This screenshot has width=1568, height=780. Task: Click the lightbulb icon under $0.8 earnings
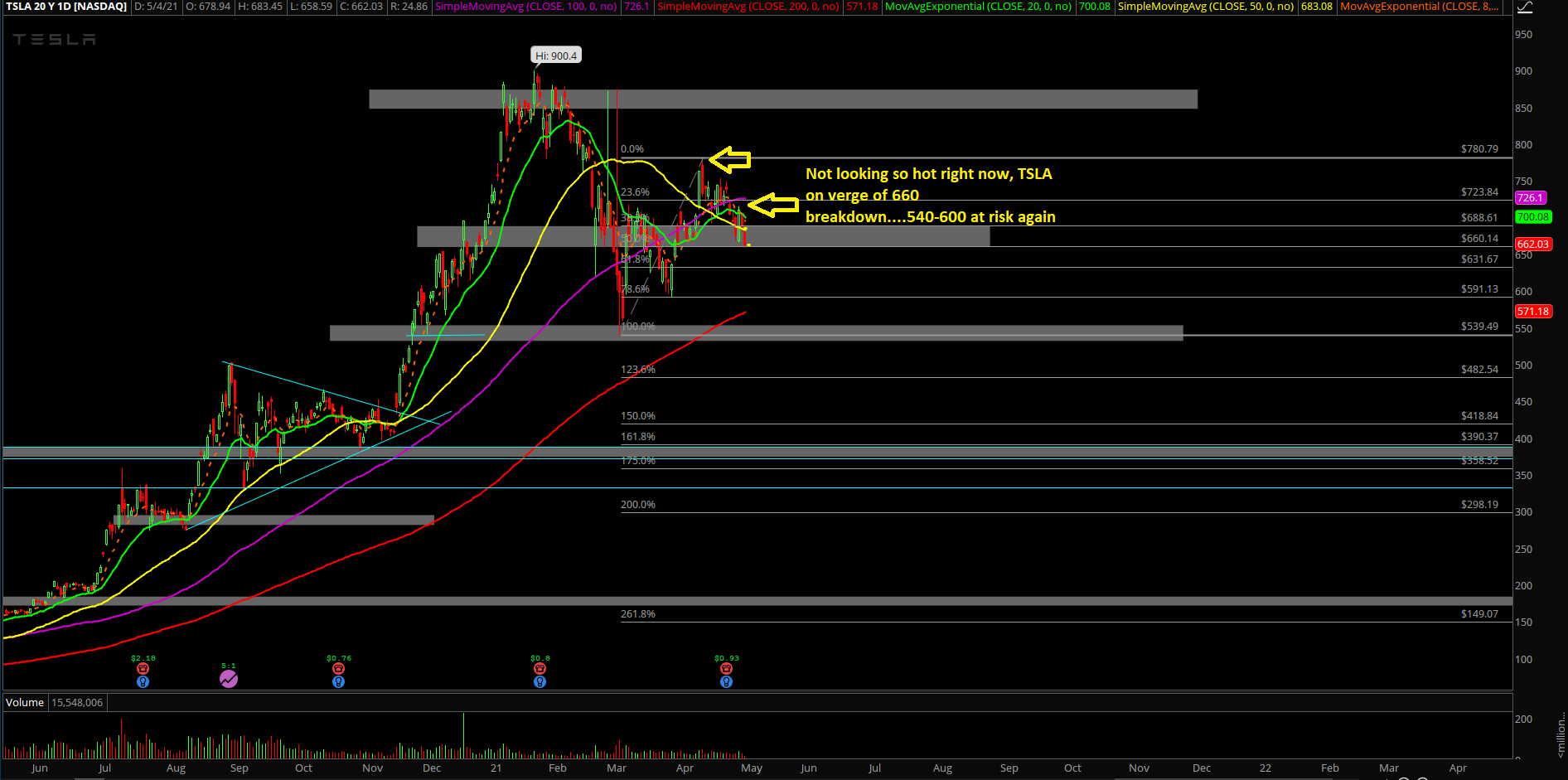tap(540, 681)
